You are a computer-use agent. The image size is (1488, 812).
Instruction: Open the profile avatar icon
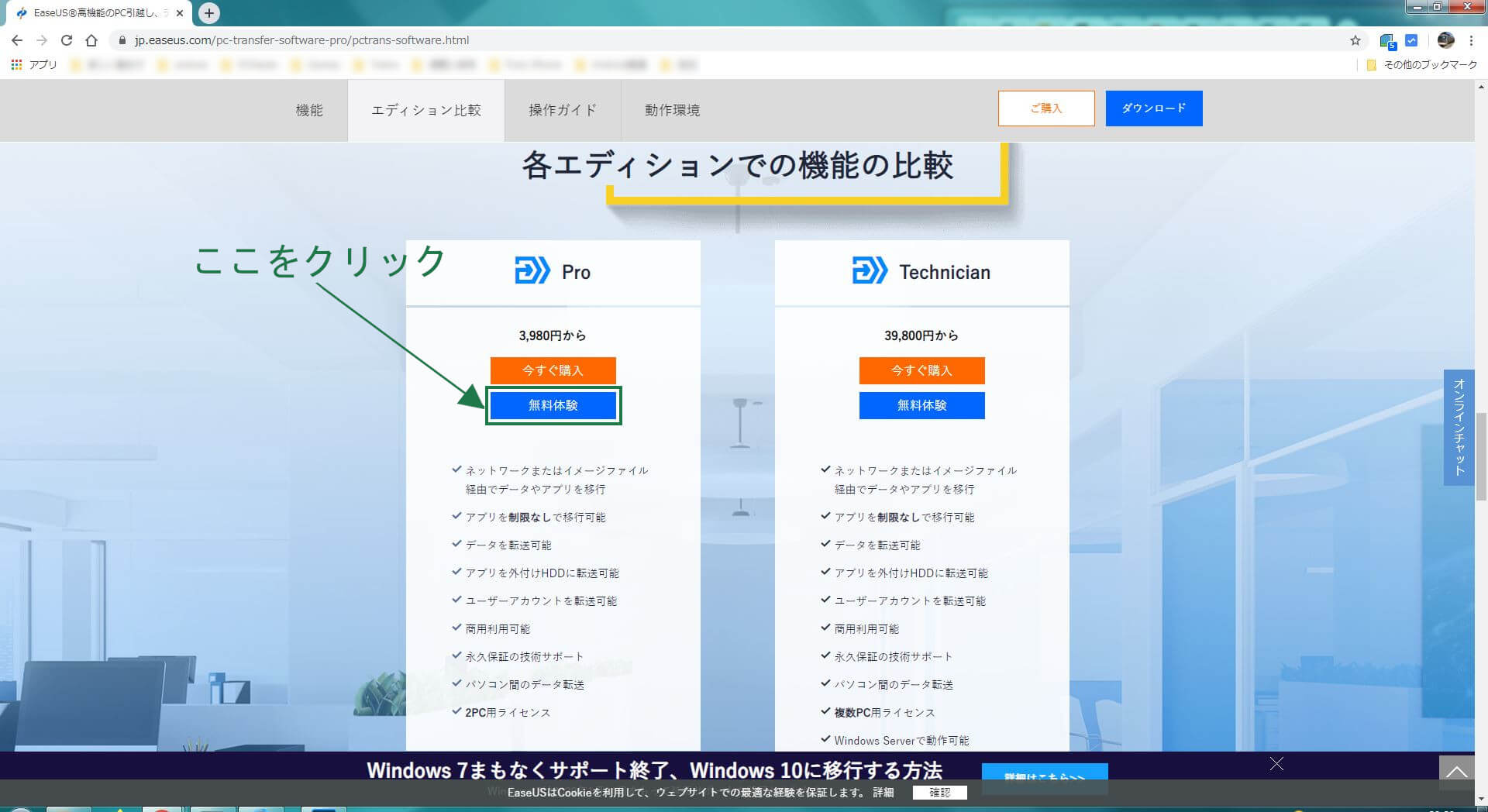[x=1445, y=40]
